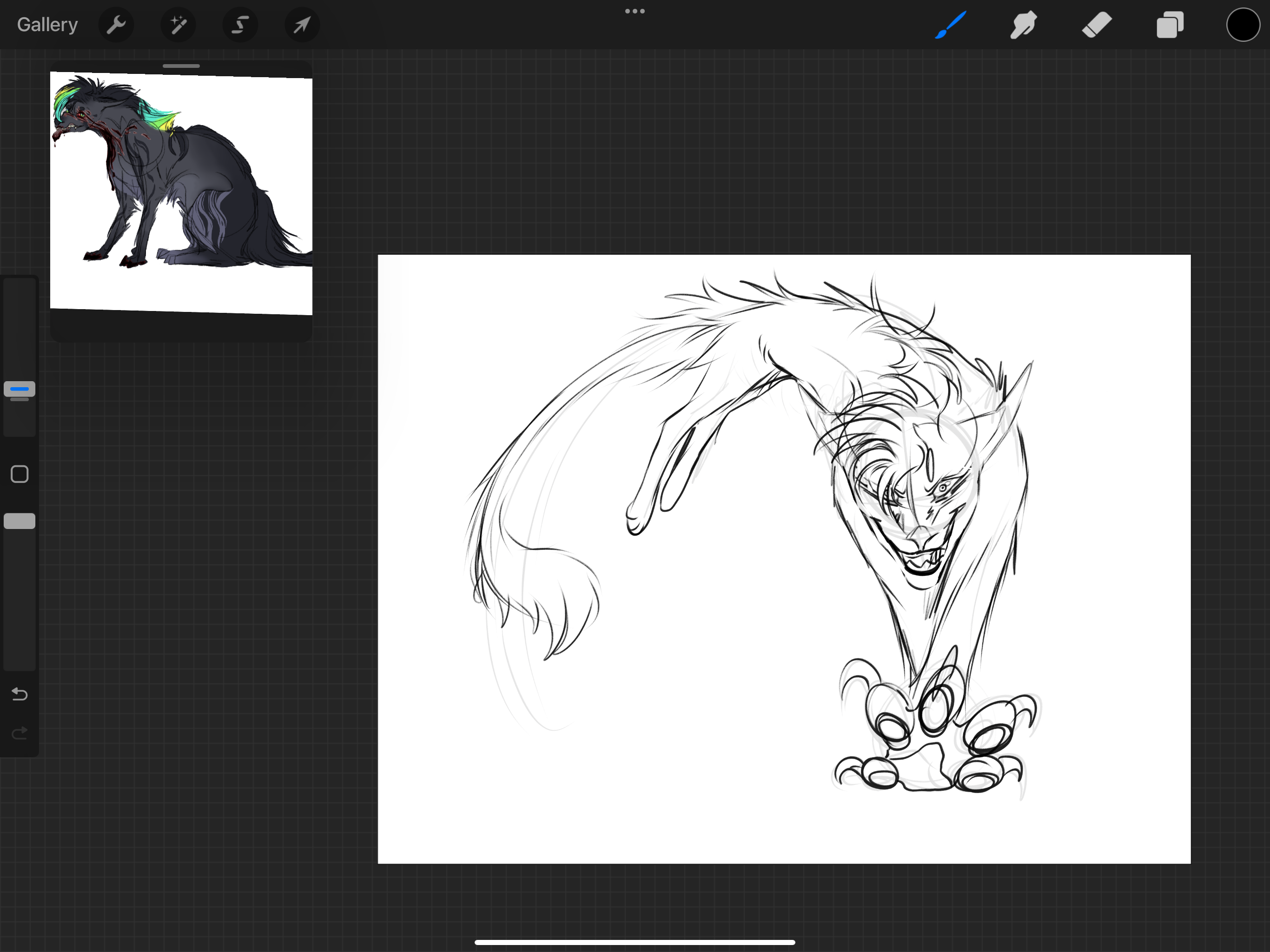
Task: Open the Actions wrench menu
Action: 116,25
